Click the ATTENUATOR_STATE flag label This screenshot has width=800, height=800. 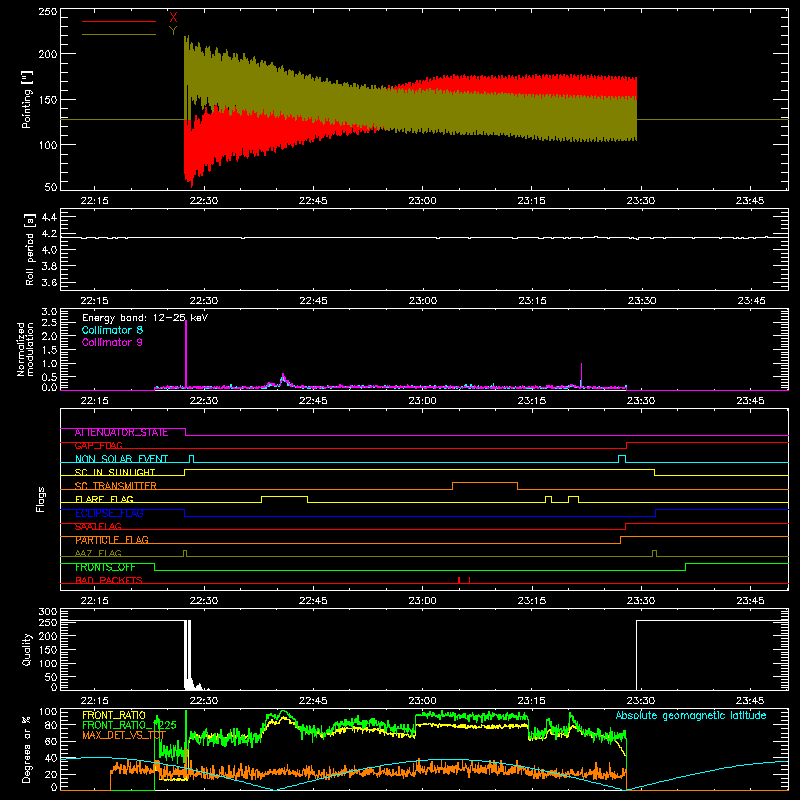[121, 433]
